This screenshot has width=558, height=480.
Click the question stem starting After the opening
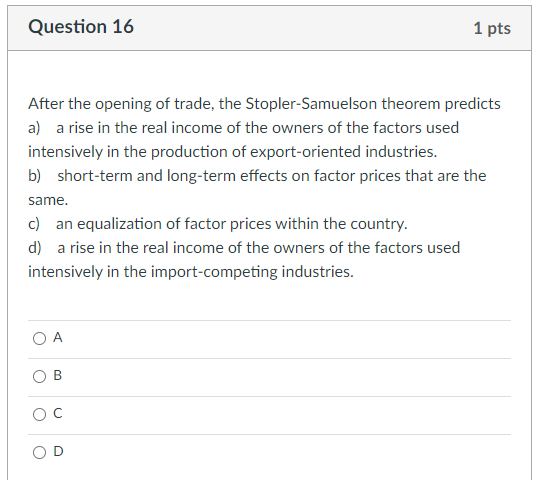[x=264, y=104]
